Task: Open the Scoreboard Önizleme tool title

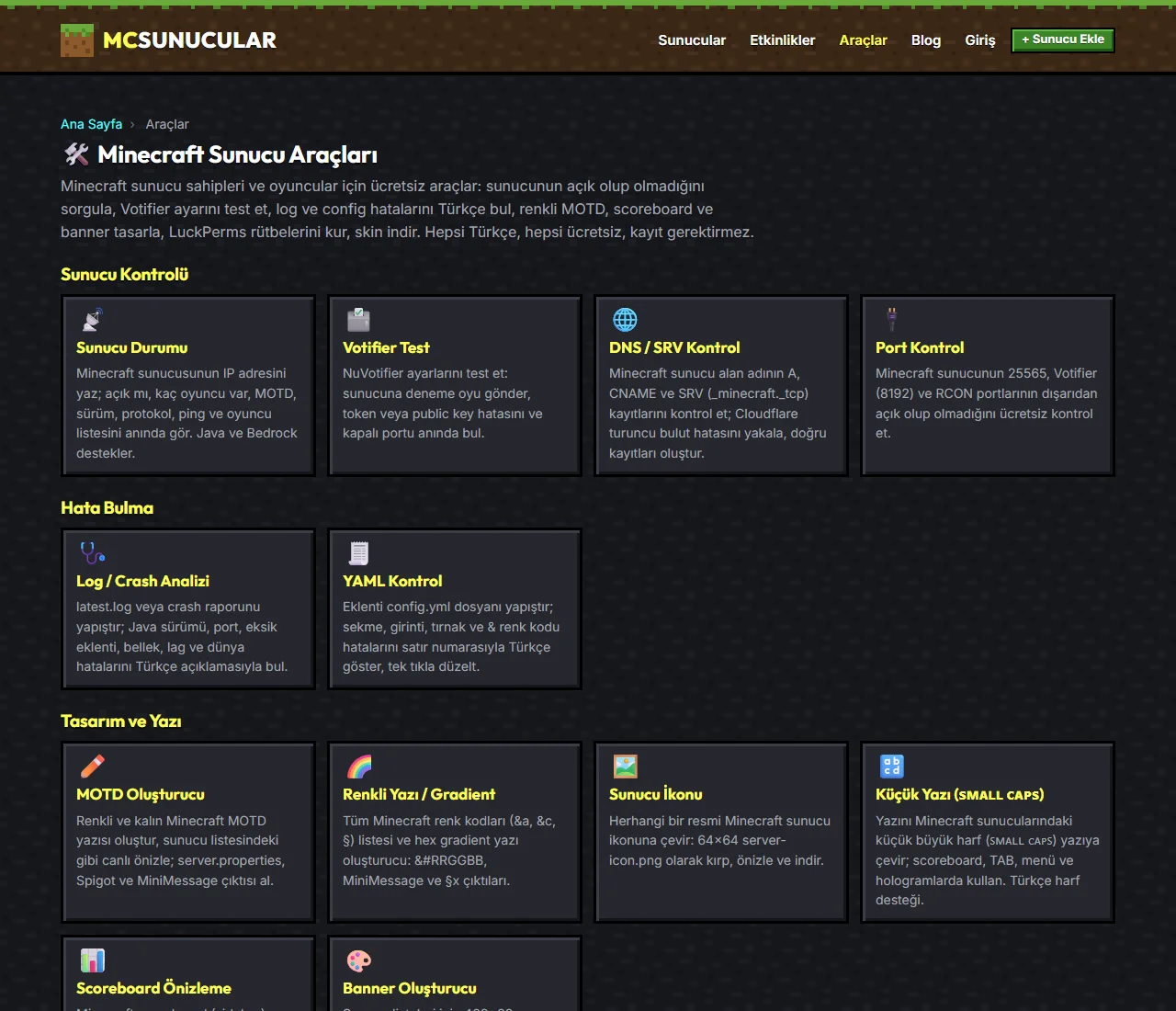Action: (153, 988)
